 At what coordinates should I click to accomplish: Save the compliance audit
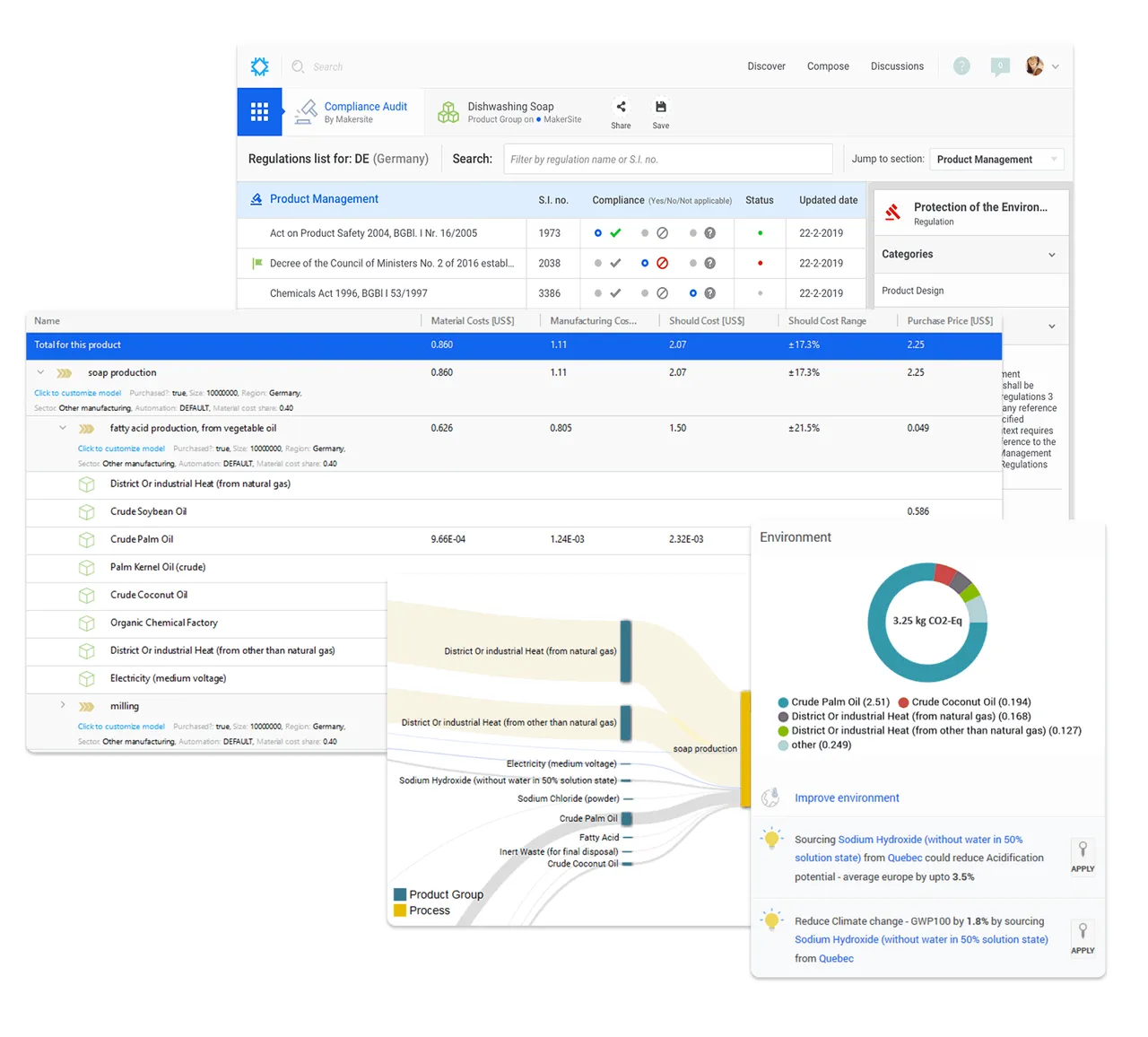click(661, 114)
